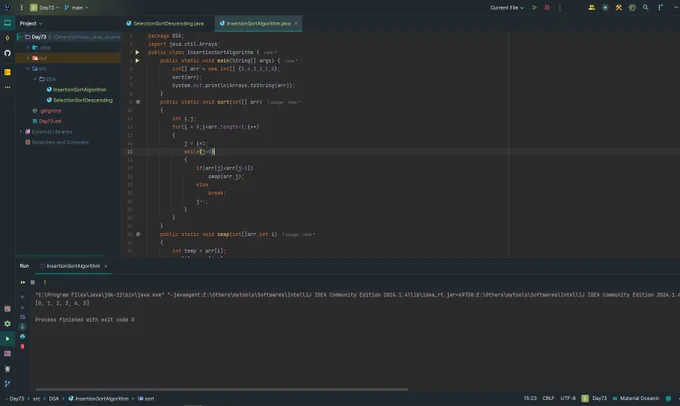Click CRLF line separator in status bar
680x406 pixels.
(x=548, y=398)
